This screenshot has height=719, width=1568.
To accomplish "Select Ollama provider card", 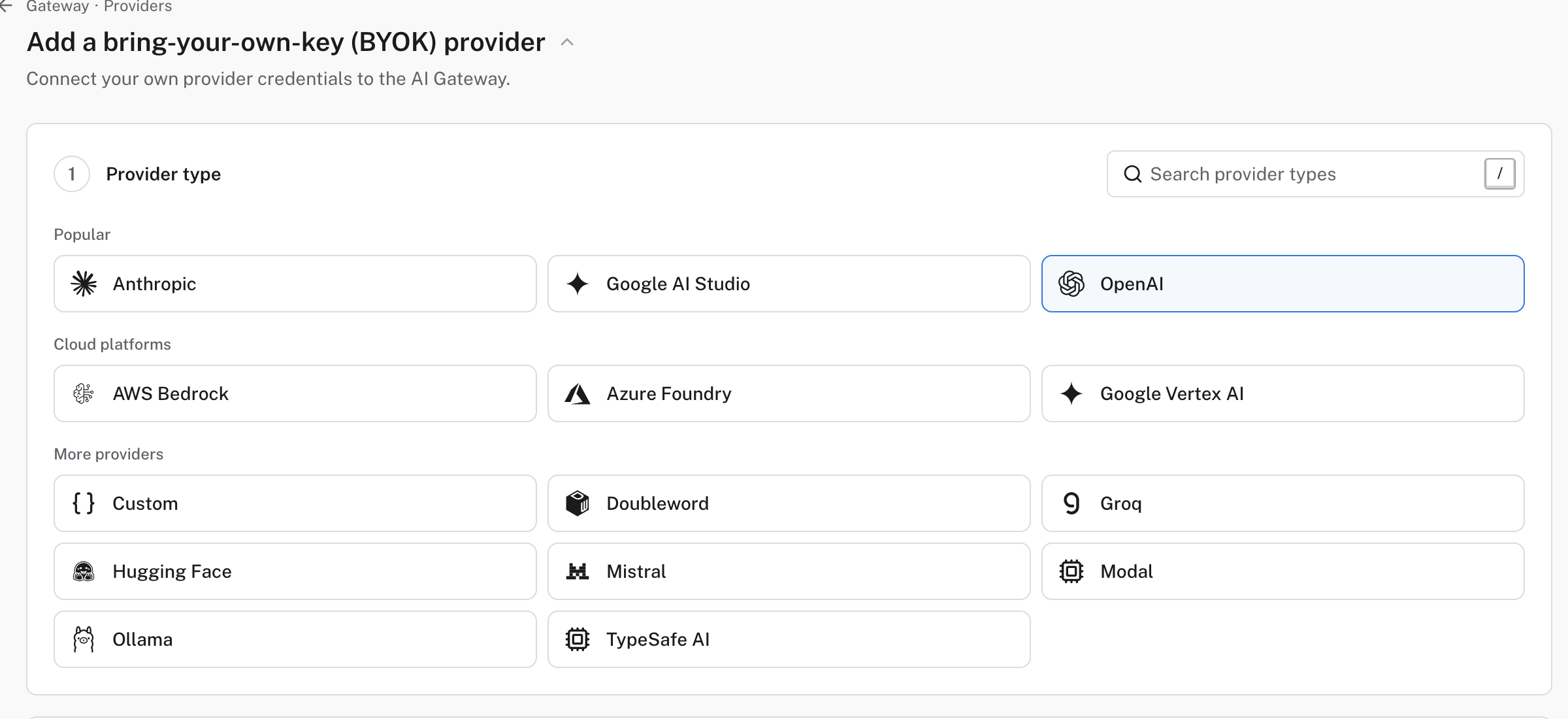I will pyautogui.click(x=295, y=639).
